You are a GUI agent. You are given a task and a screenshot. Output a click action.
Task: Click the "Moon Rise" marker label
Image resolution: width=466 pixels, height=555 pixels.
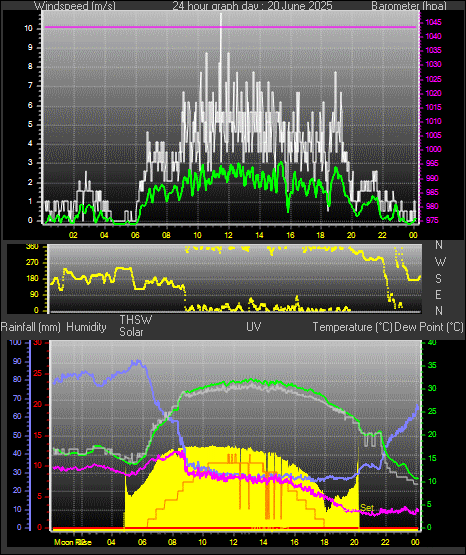(73, 542)
